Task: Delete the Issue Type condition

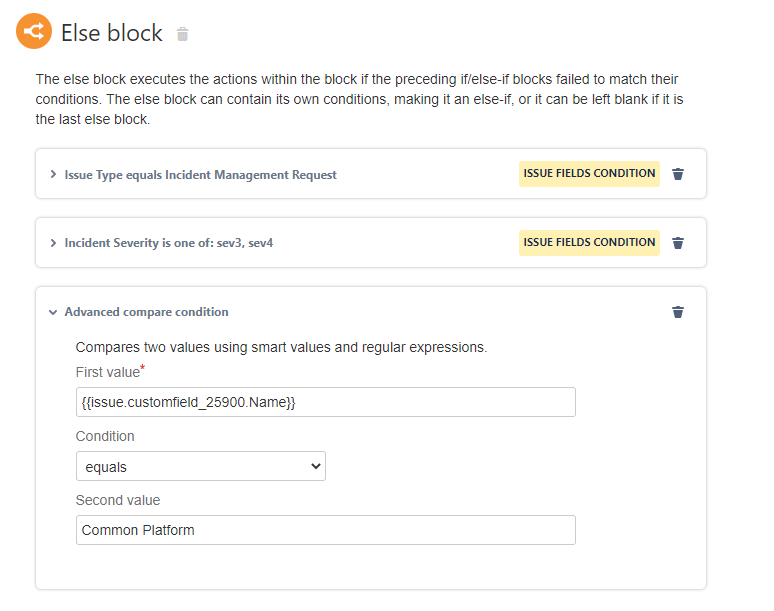Action: click(x=678, y=174)
